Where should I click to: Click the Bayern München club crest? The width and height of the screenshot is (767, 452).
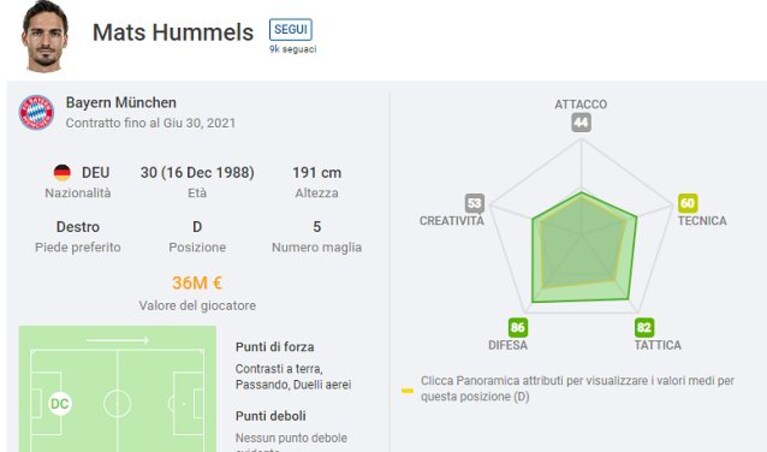[x=36, y=113]
